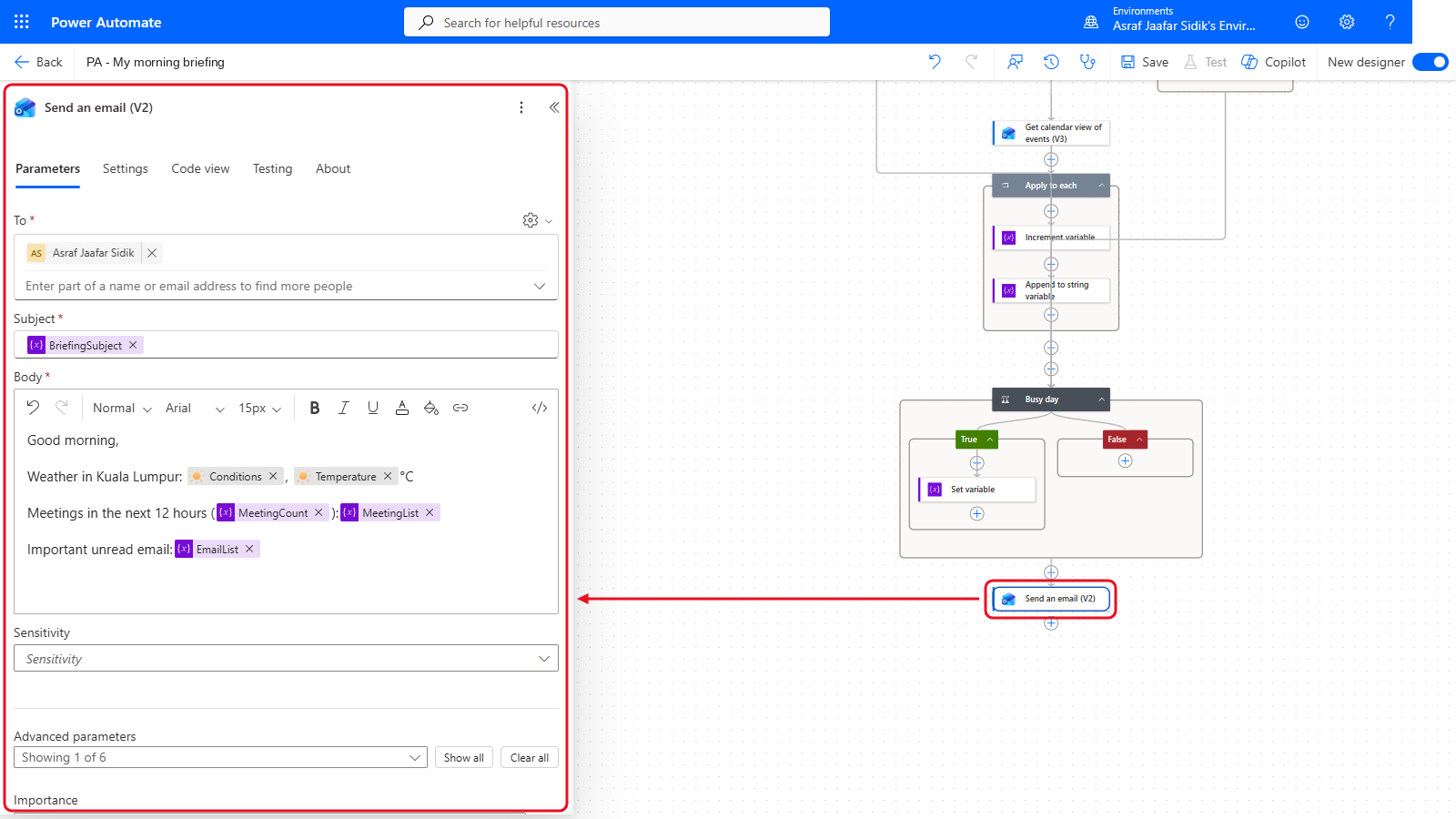Click Clear all advanced parameters
This screenshot has width=1456, height=819.
pos(530,757)
